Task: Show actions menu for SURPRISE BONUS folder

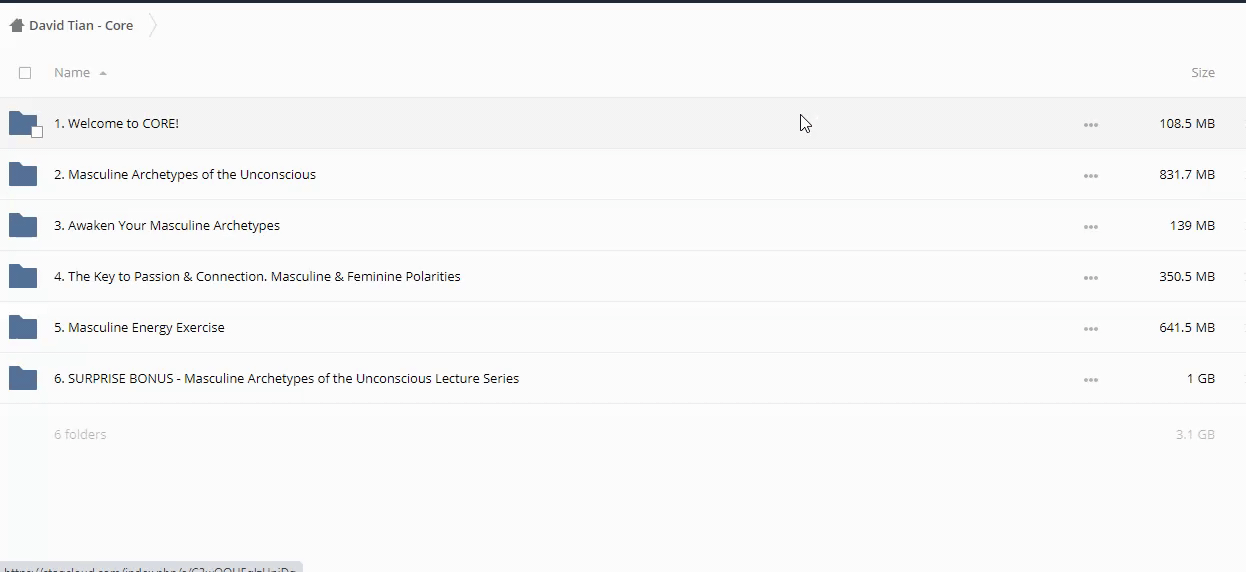Action: click(1090, 380)
